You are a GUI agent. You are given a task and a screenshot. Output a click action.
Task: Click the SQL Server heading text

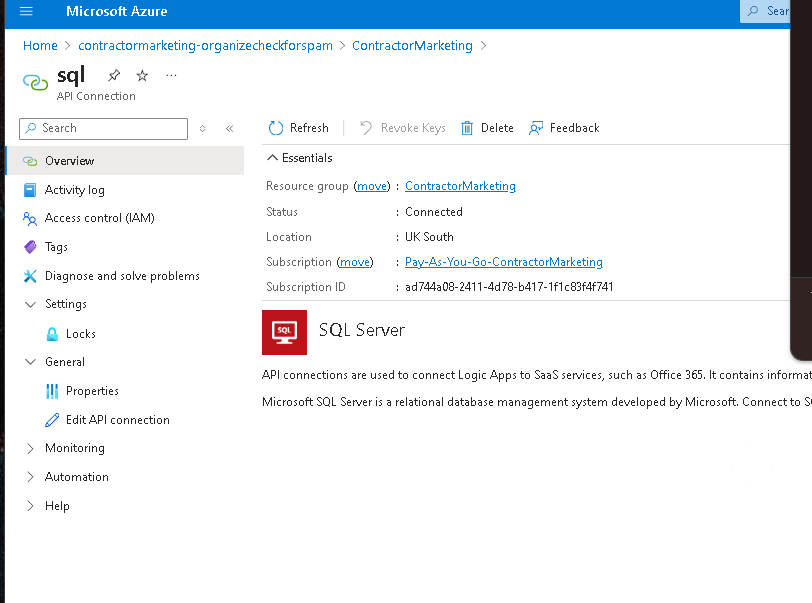point(361,330)
